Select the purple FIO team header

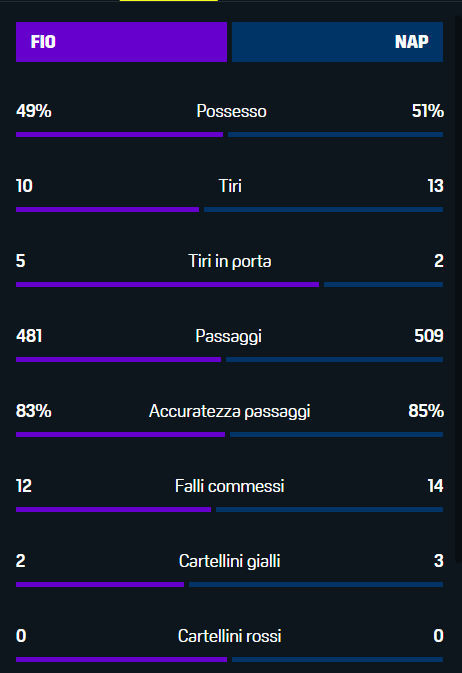[x=122, y=42]
